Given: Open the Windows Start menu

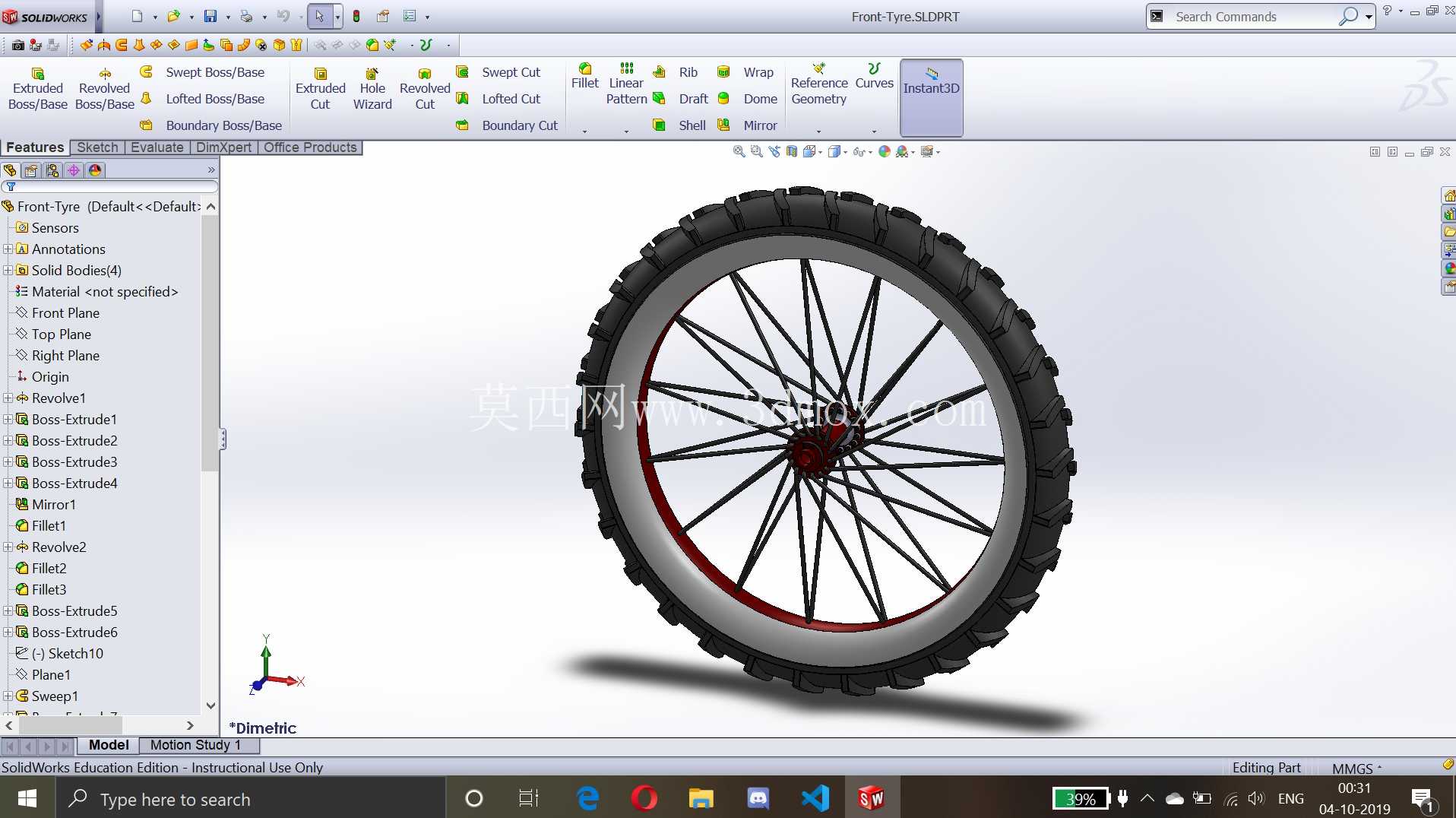Looking at the screenshot, I should click(x=27, y=798).
